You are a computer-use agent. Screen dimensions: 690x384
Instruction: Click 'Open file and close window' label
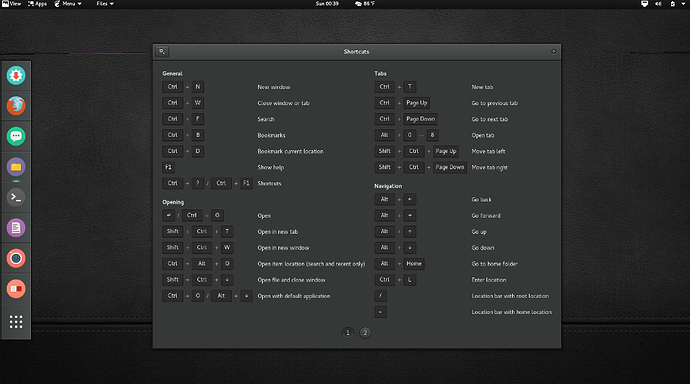(291, 280)
